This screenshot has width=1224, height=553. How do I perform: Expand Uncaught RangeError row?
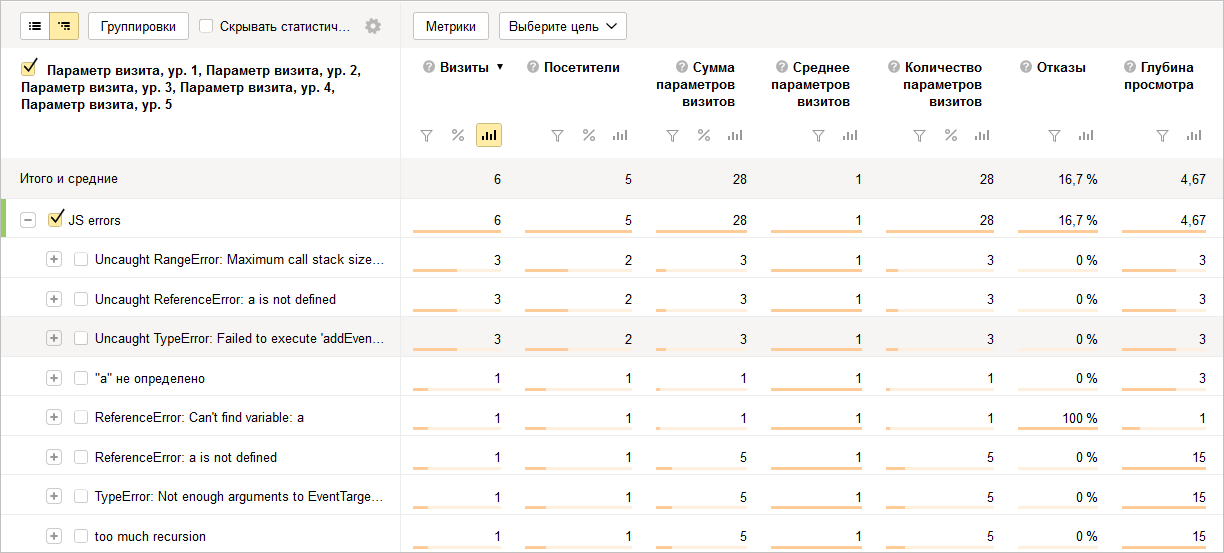[54, 260]
